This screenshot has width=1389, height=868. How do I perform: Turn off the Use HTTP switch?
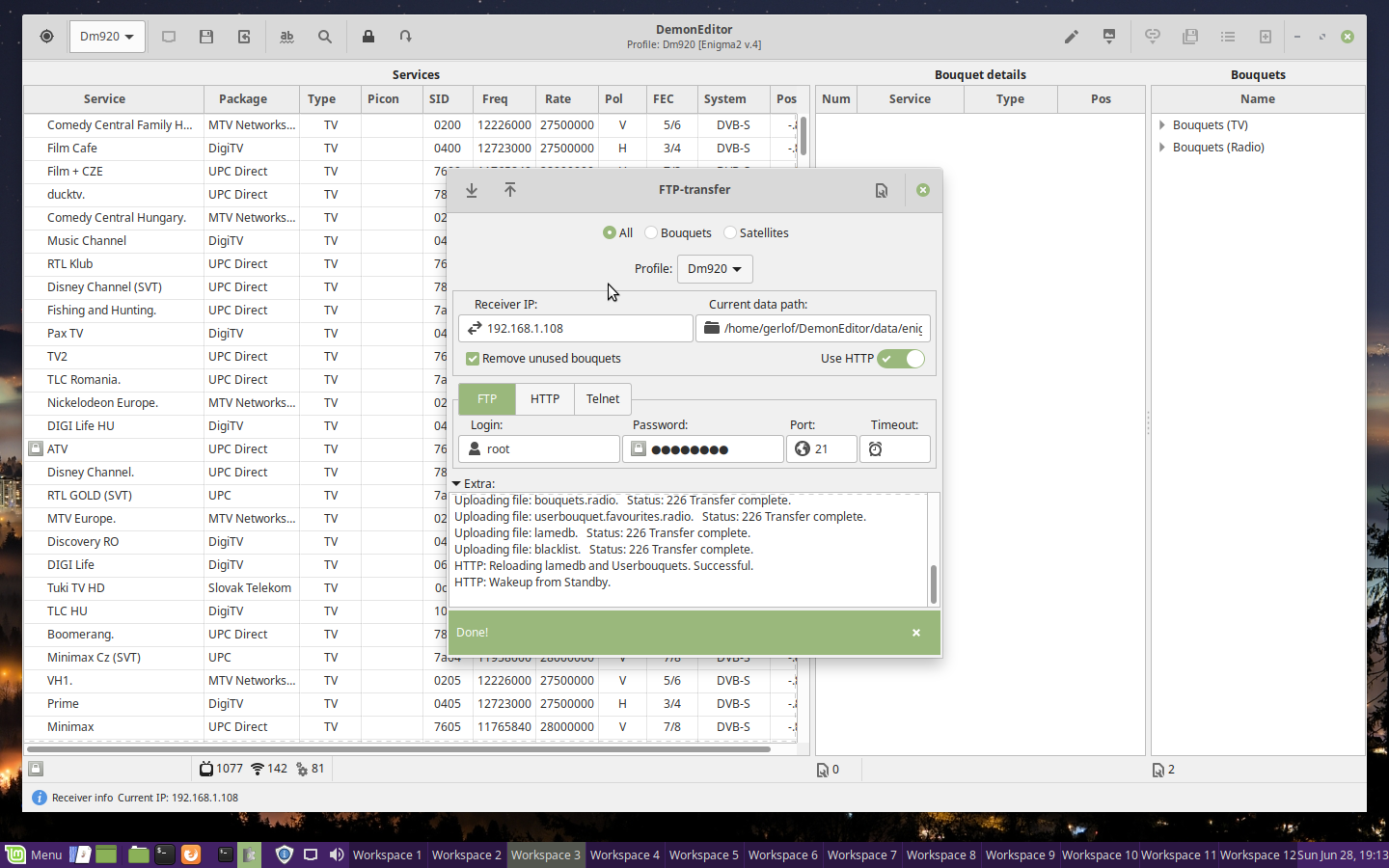(900, 358)
